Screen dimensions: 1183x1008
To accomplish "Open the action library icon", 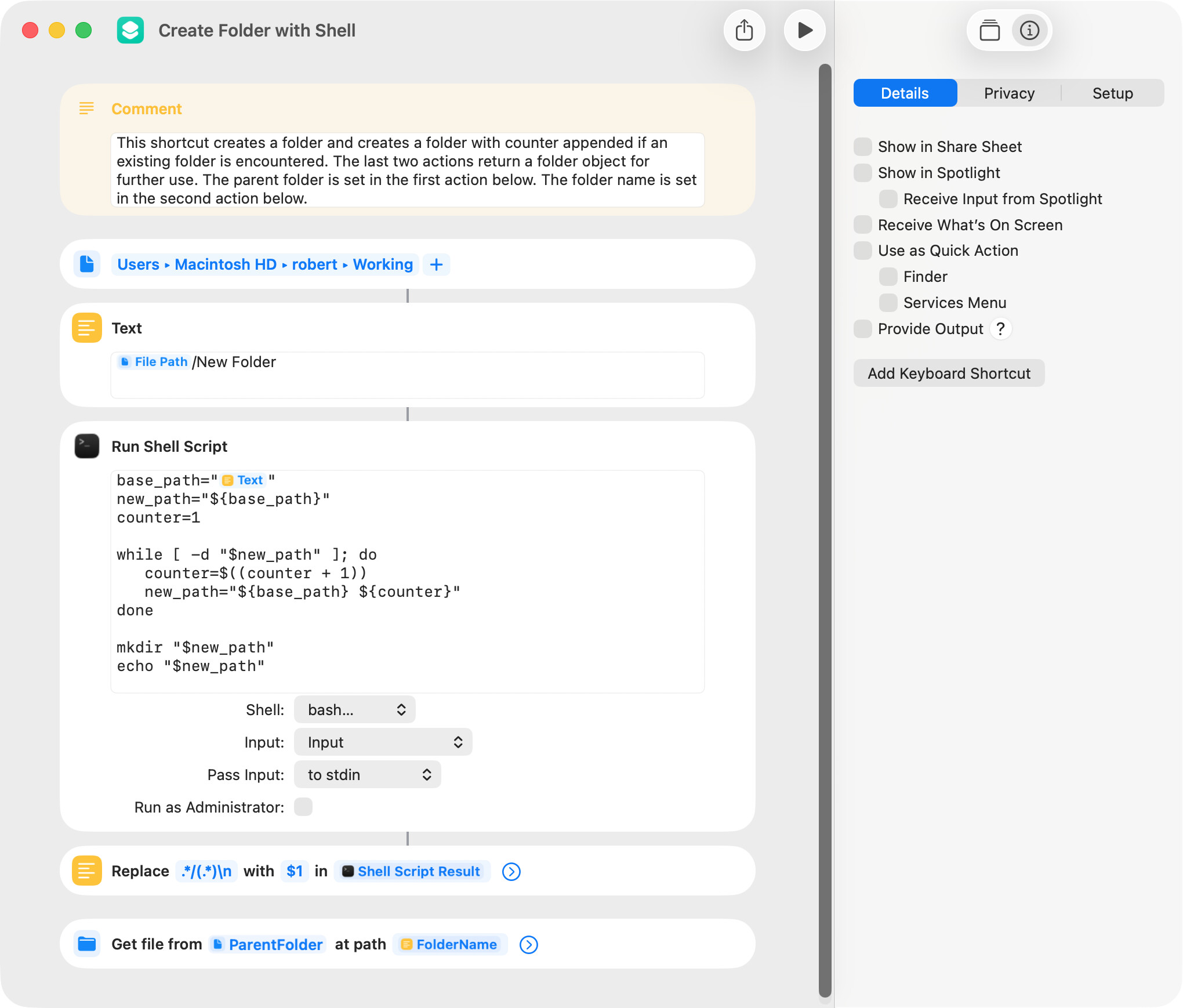I will [989, 30].
